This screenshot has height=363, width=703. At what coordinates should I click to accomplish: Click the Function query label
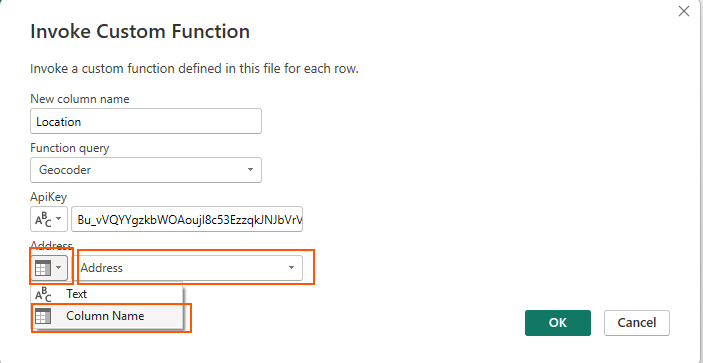tap(69, 148)
